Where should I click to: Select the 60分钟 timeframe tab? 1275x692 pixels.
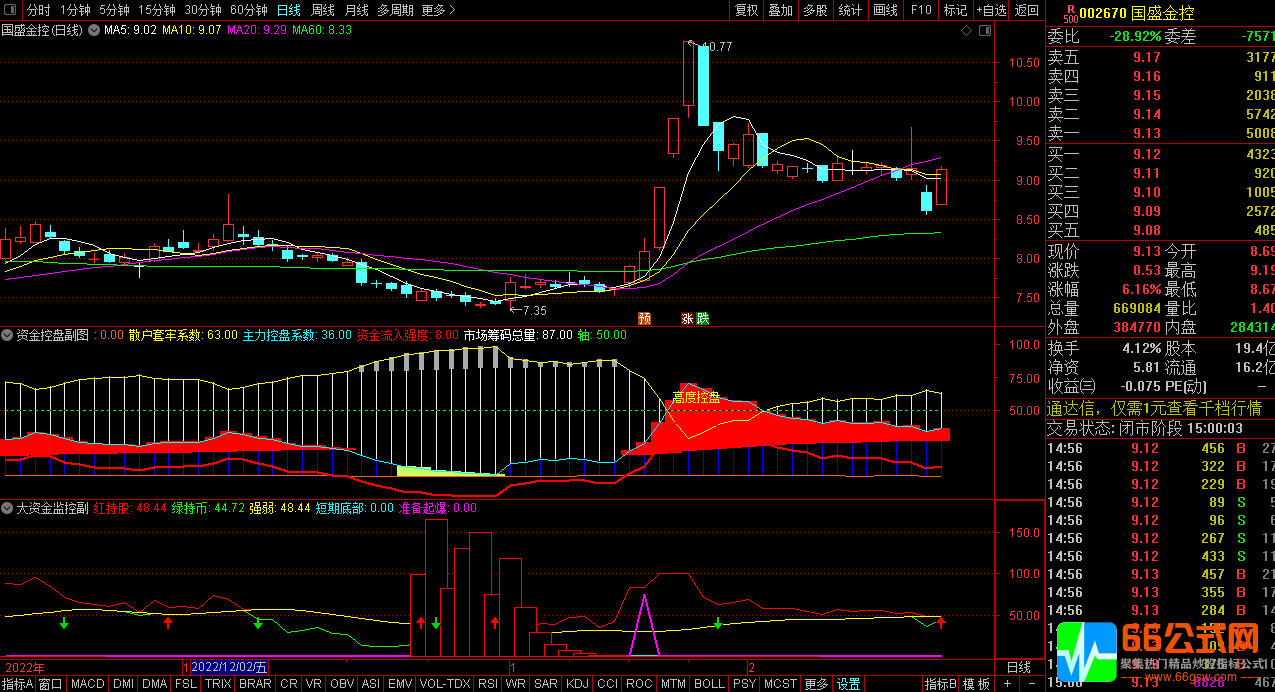pos(248,10)
